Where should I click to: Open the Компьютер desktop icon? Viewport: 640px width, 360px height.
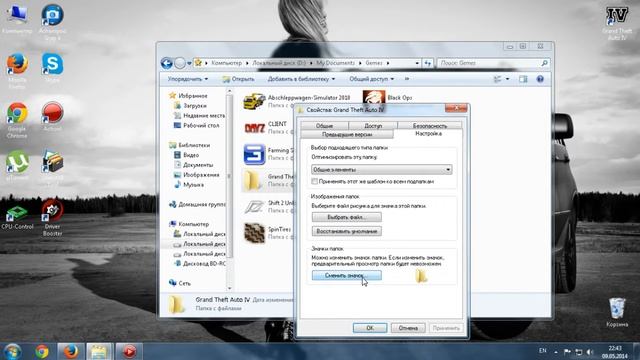[17, 19]
